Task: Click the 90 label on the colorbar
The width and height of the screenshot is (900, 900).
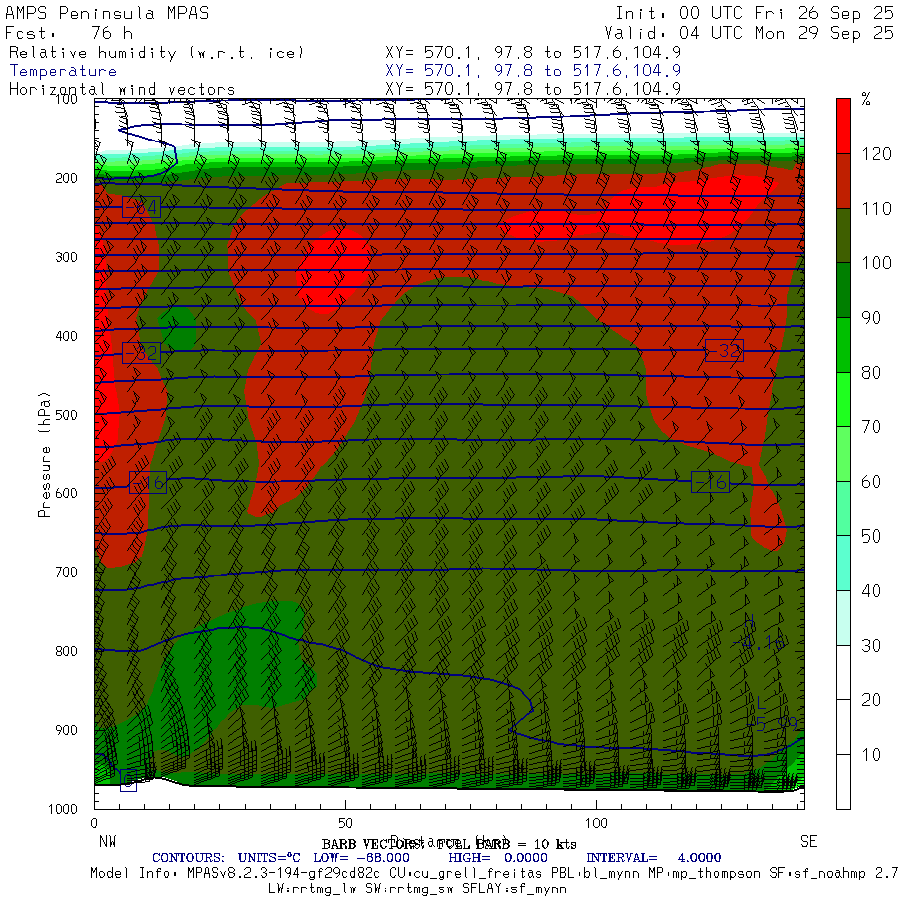Action: 871,317
